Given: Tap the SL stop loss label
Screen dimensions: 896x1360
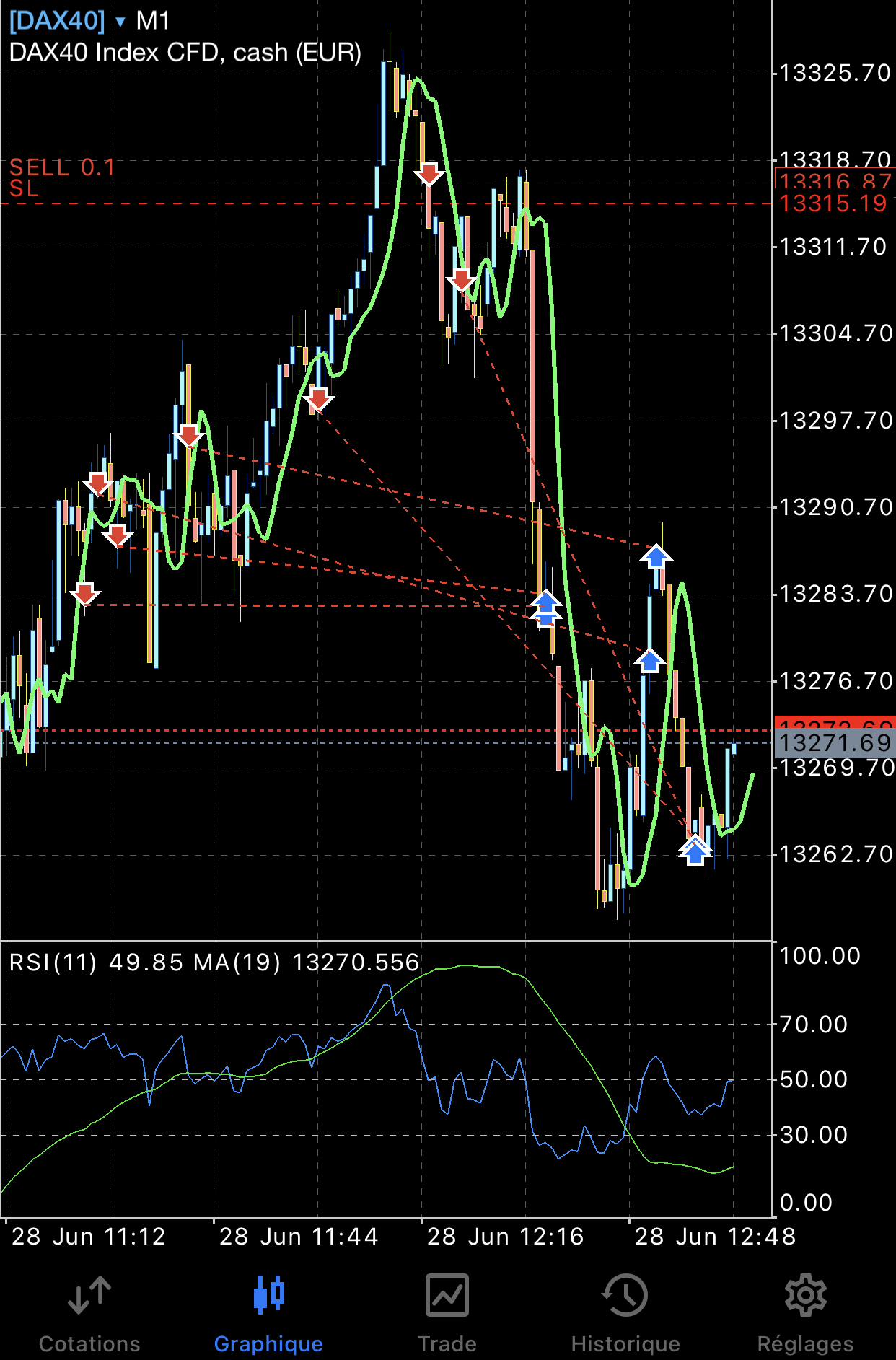Looking at the screenshot, I should pyautogui.click(x=24, y=189).
